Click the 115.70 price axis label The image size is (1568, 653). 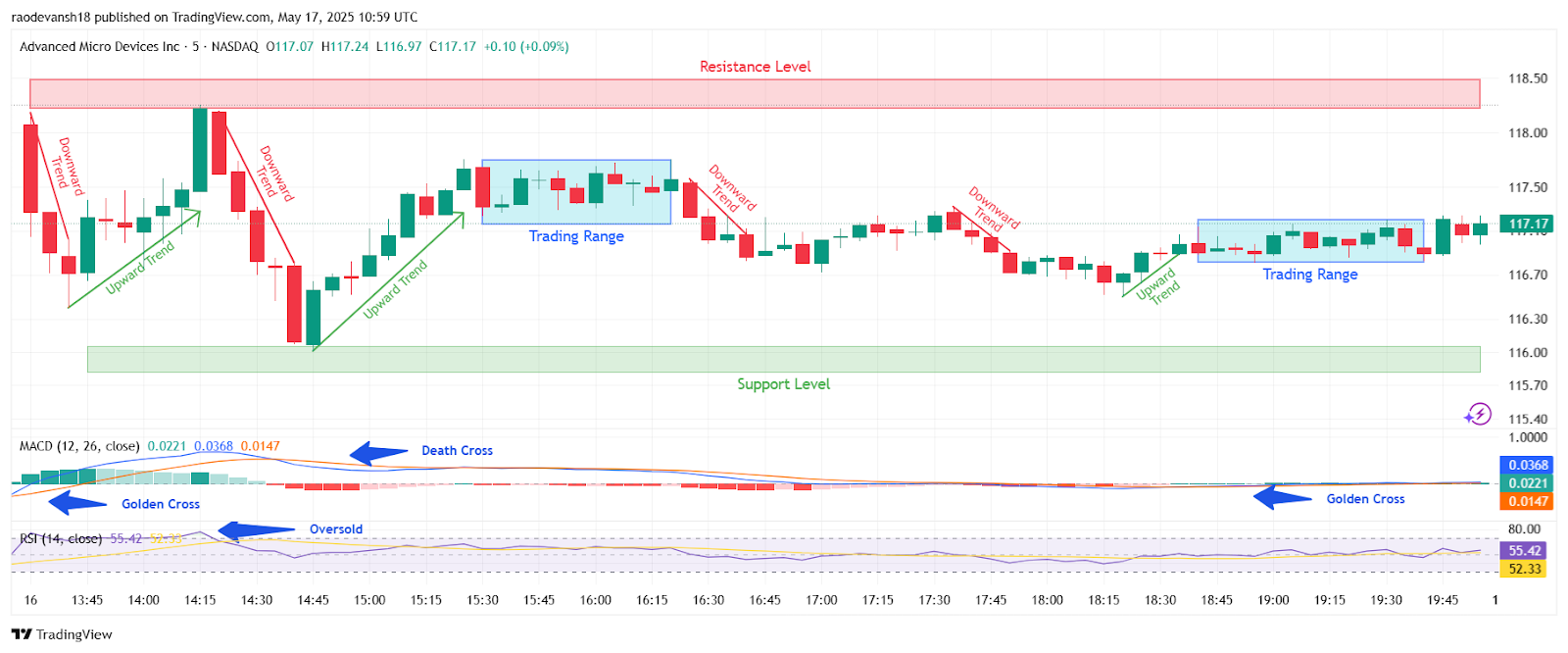(x=1528, y=385)
